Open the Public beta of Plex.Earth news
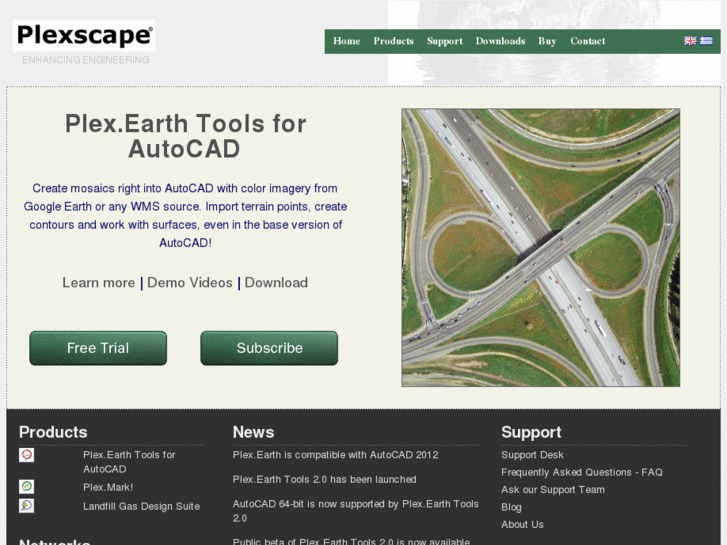This screenshot has height=545, width=727. point(351,541)
